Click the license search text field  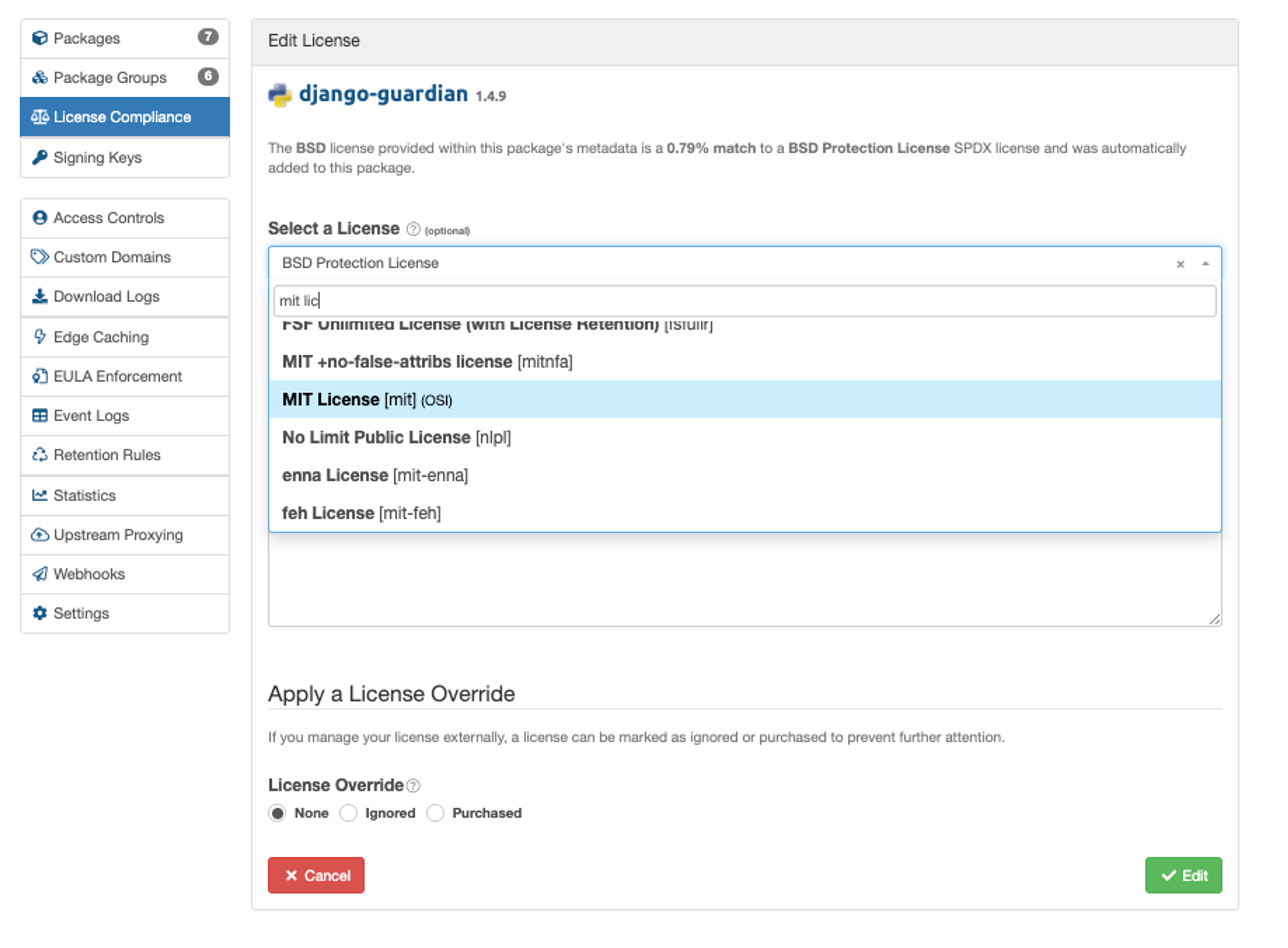[744, 301]
